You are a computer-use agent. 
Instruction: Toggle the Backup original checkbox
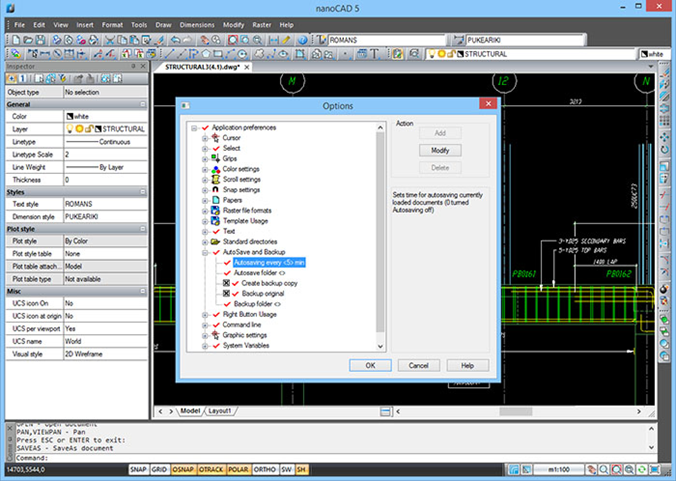(226, 294)
